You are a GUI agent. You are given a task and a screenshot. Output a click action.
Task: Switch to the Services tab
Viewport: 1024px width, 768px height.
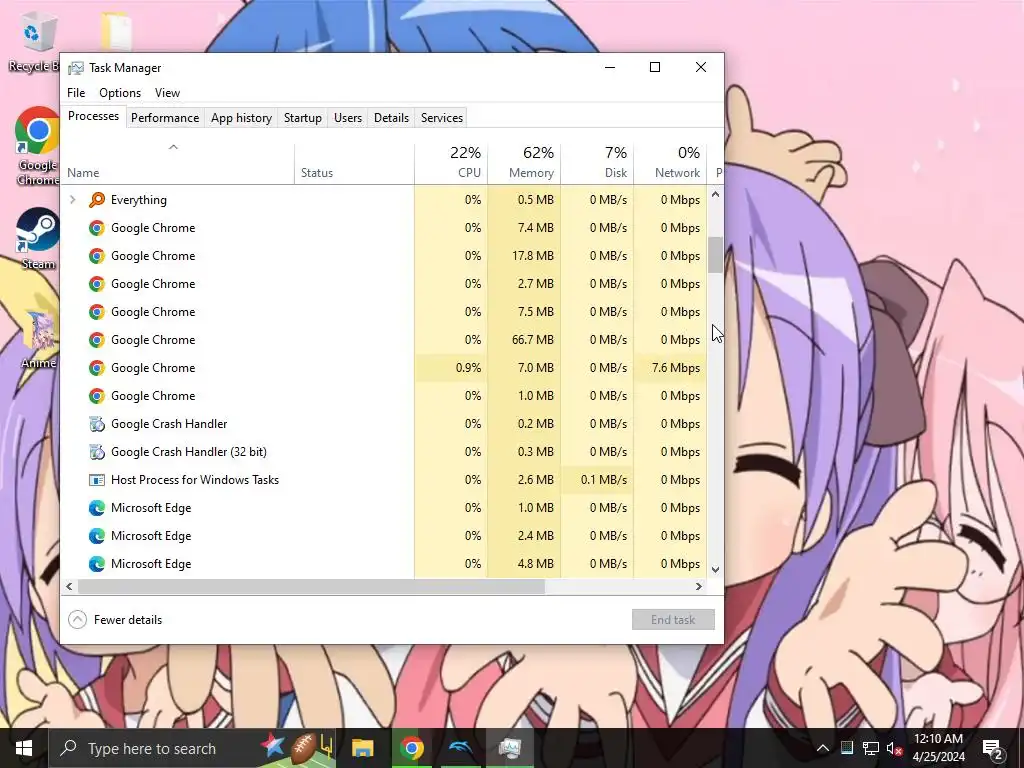click(441, 118)
